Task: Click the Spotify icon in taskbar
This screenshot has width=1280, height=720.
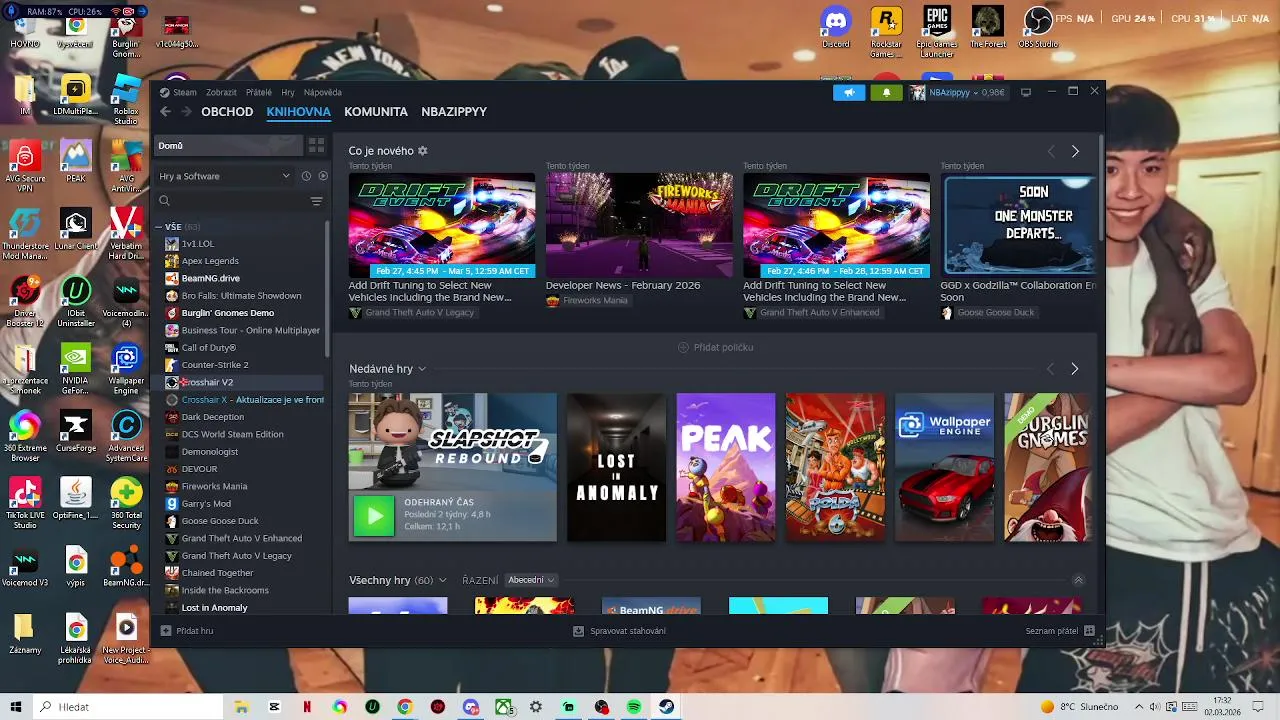Action: pyautogui.click(x=634, y=707)
